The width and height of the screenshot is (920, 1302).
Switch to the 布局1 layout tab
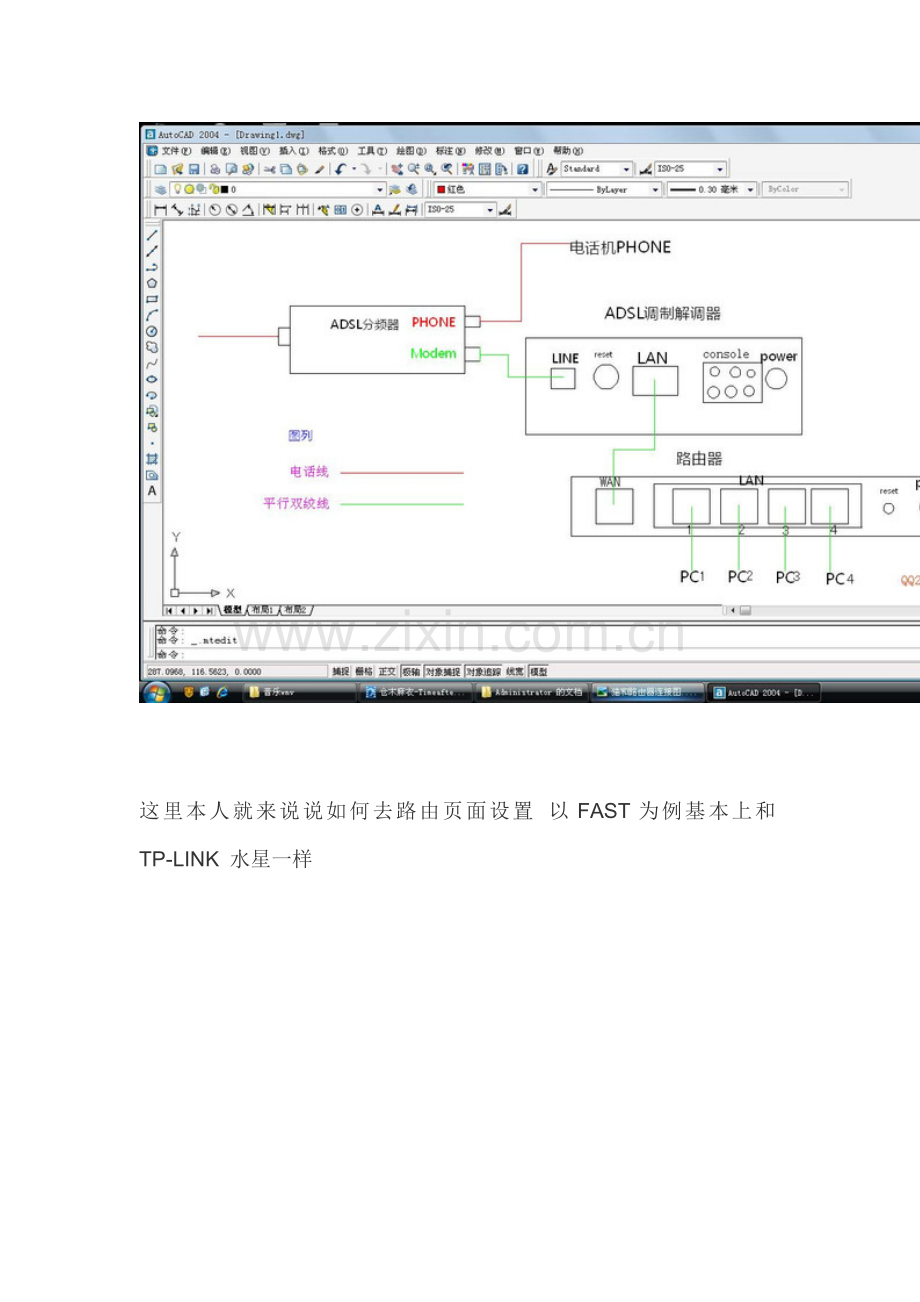pyautogui.click(x=262, y=610)
